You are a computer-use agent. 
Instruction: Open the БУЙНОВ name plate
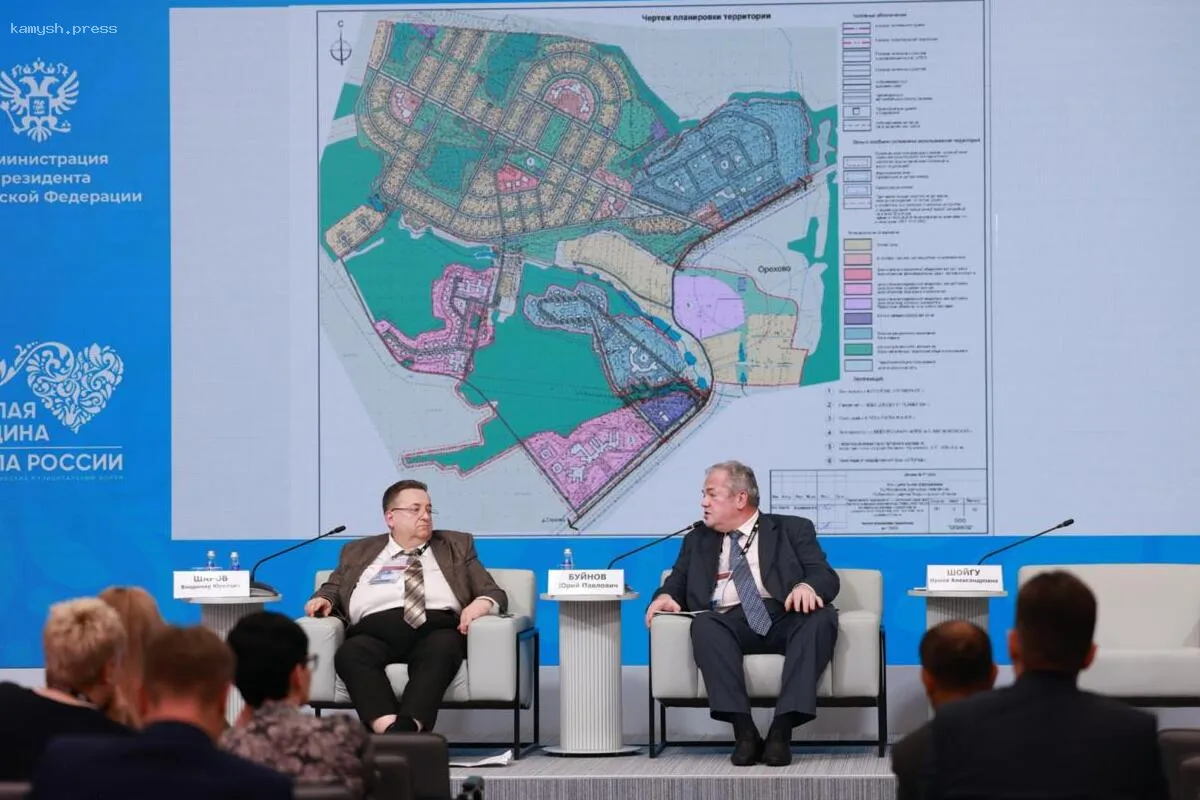(585, 581)
